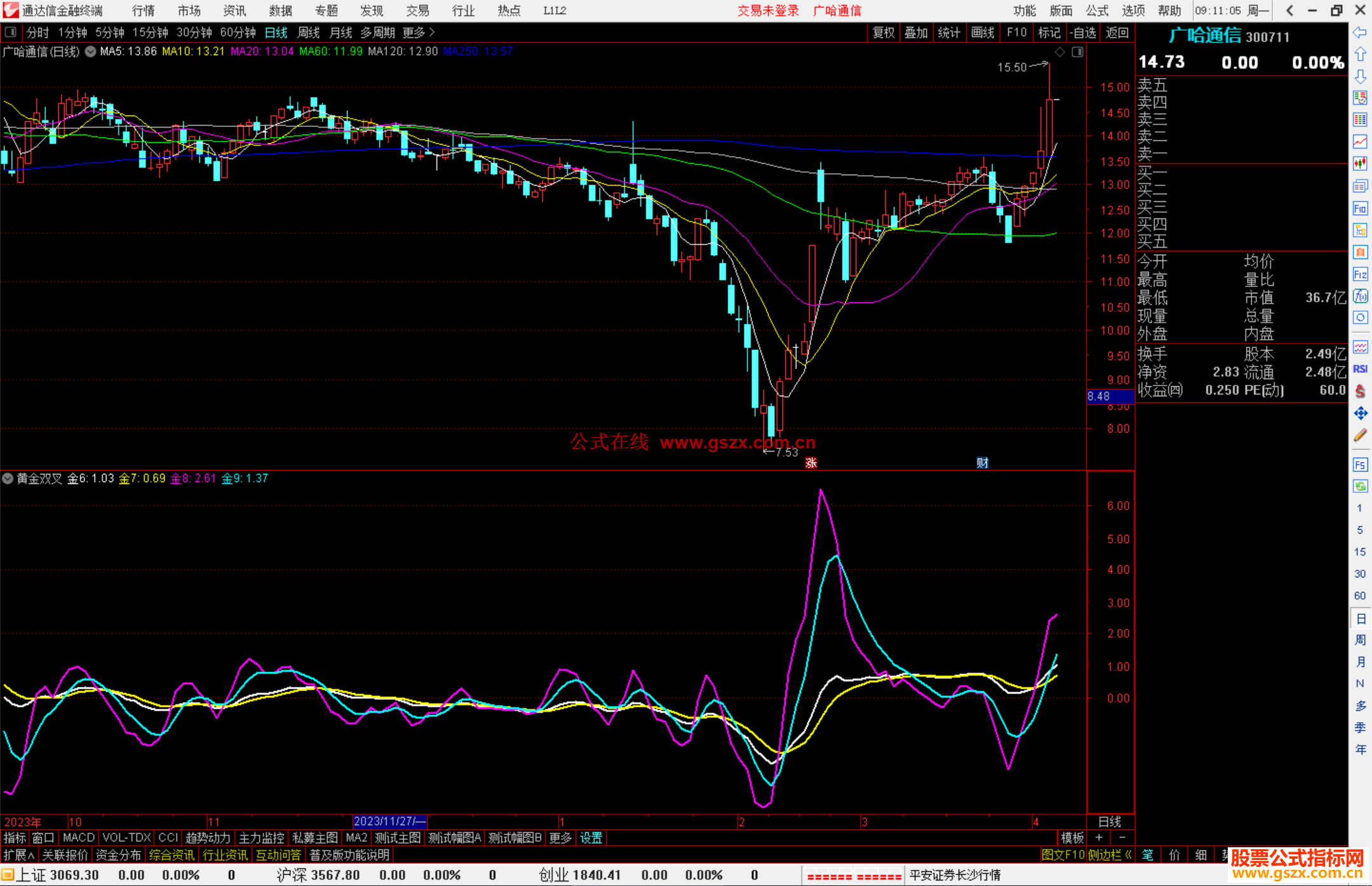Expand the 扩展 bottom panel
Viewport: 1372px width, 886px height.
tap(18, 855)
